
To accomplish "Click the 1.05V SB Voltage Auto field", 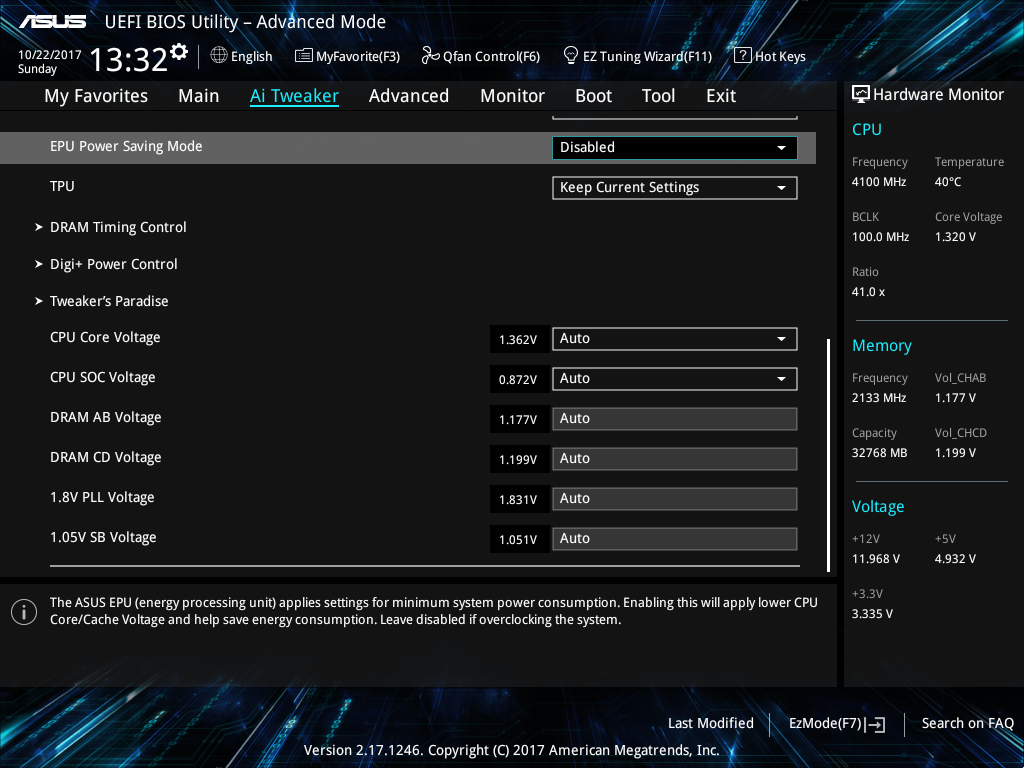I will pos(675,539).
